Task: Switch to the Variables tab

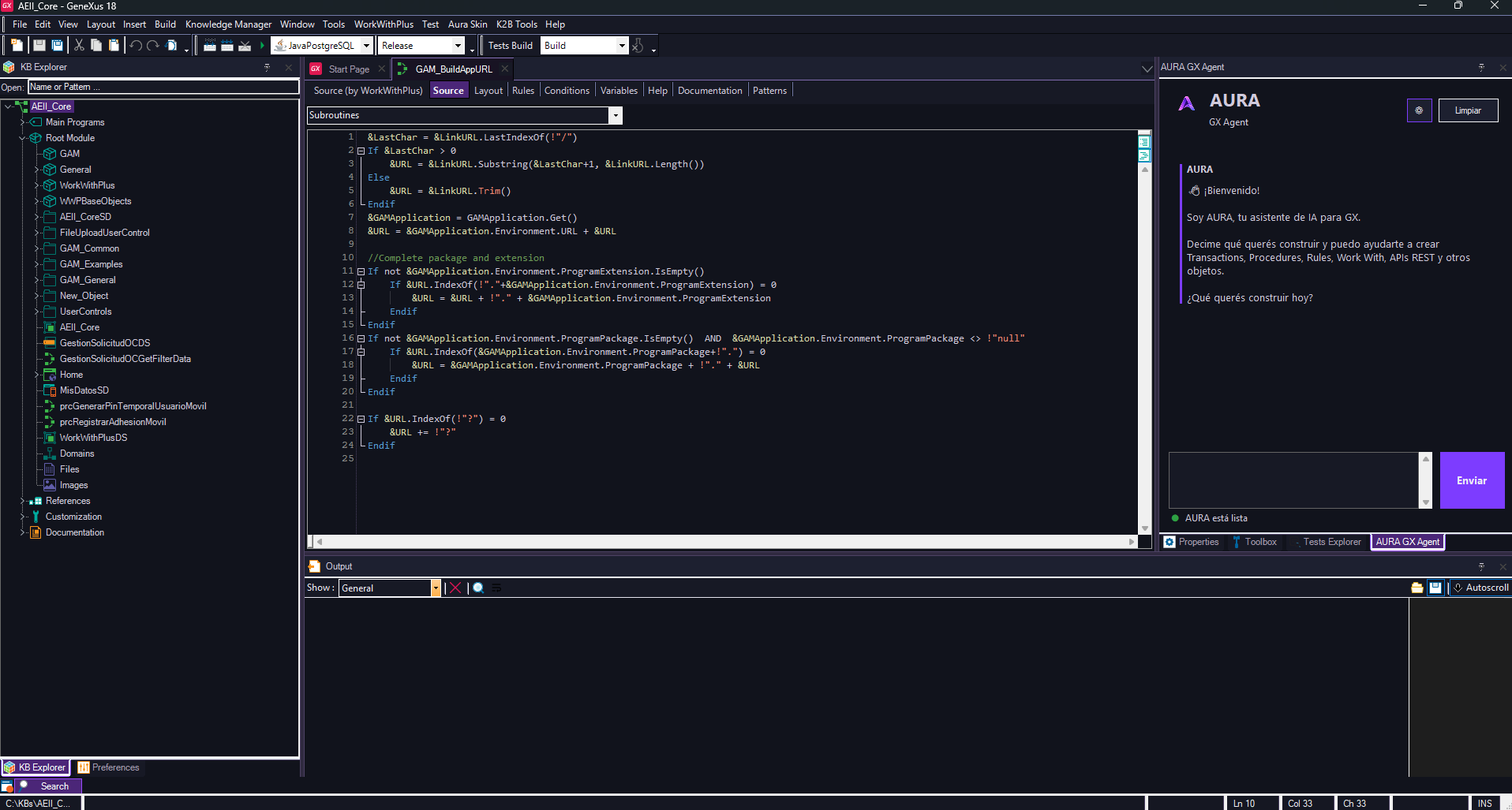Action: [x=619, y=91]
